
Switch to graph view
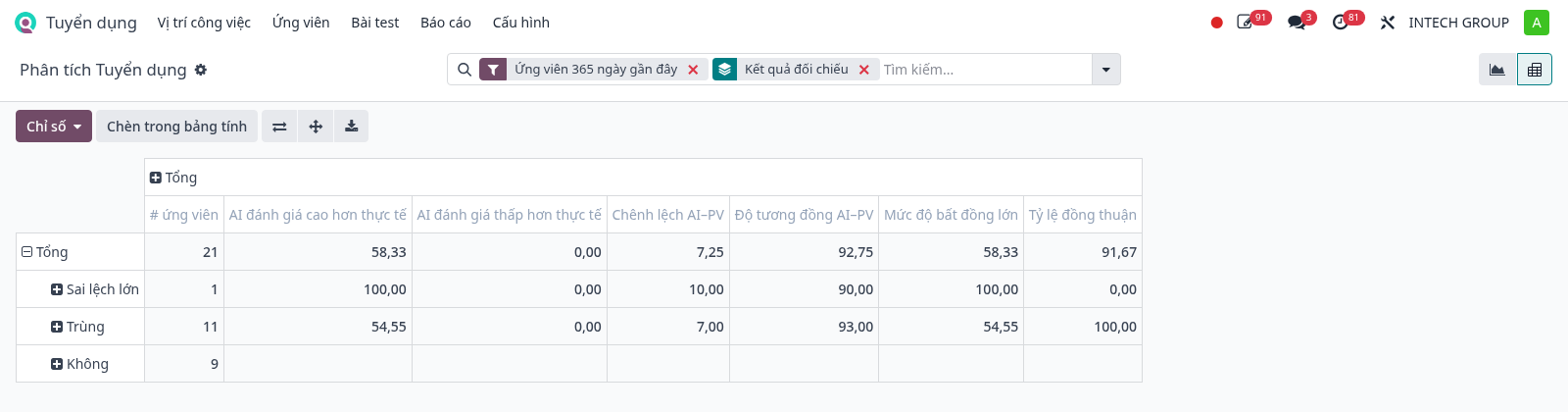[x=1496, y=70]
